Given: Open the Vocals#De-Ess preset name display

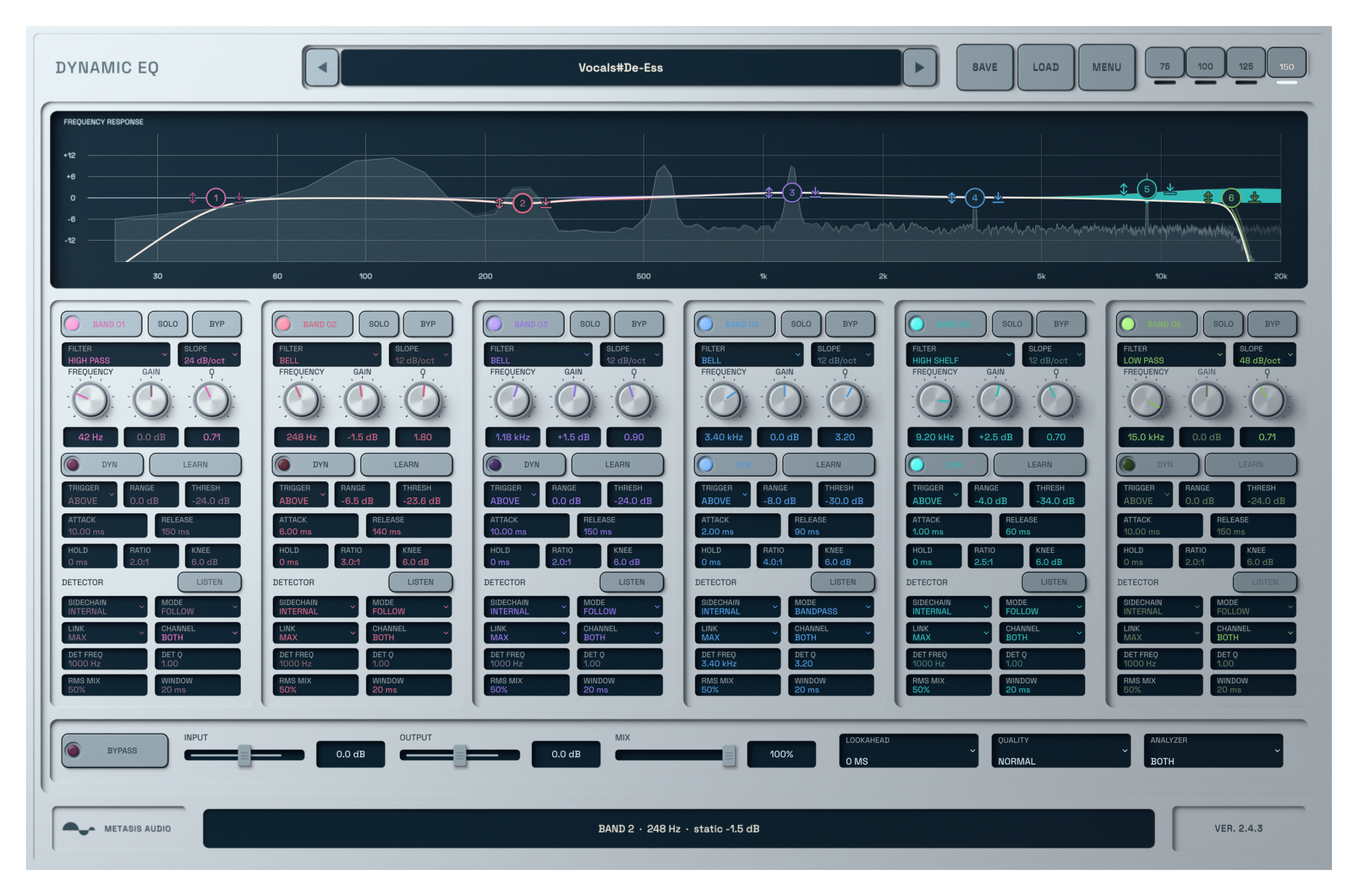Looking at the screenshot, I should tap(621, 67).
